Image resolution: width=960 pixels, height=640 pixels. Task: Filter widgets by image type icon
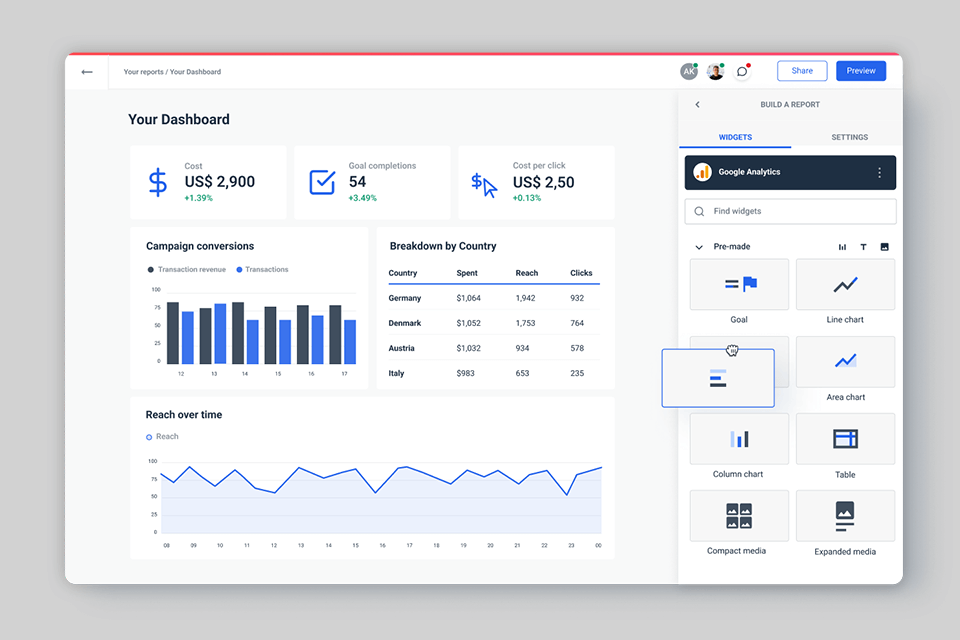[x=884, y=247]
